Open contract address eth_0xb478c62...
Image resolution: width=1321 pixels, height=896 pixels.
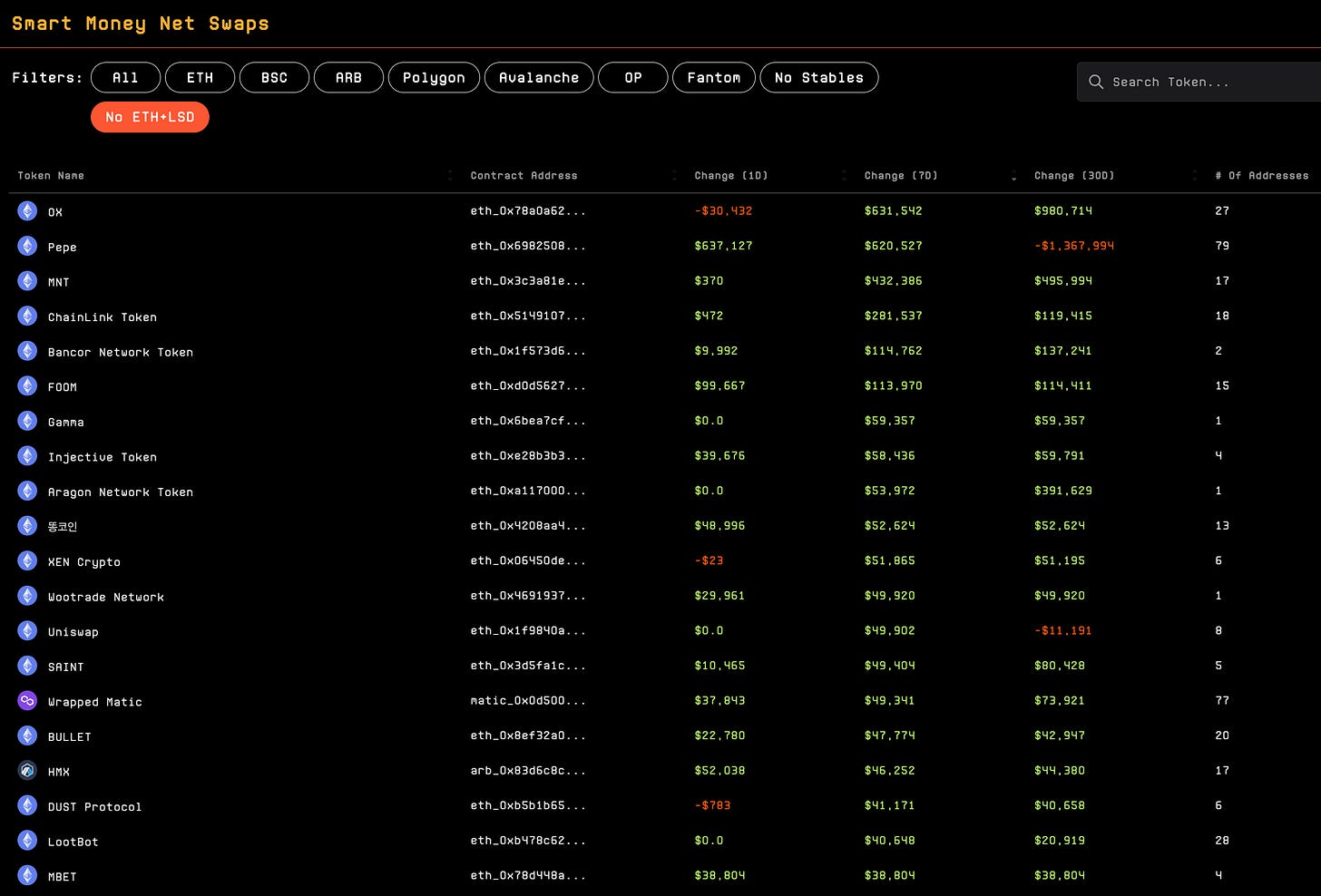[528, 841]
